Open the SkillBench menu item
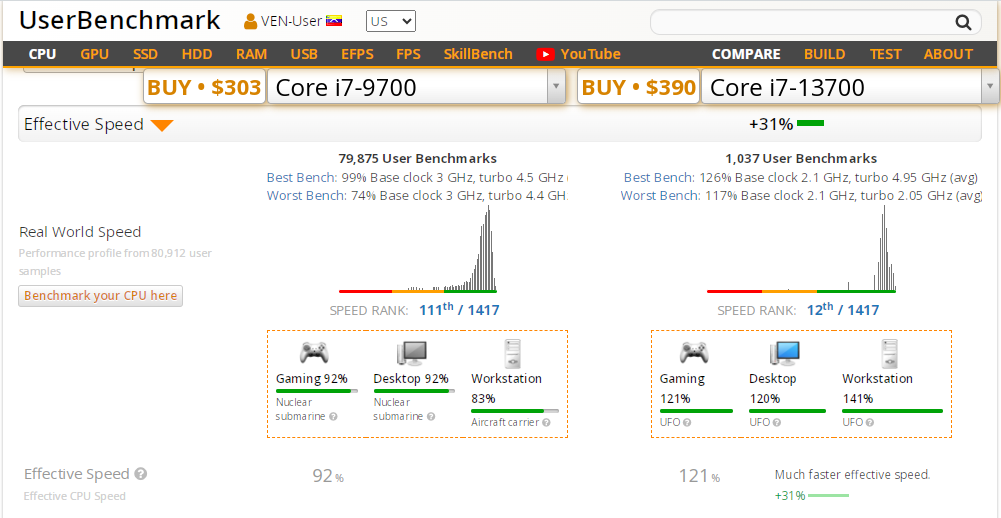 coord(478,54)
